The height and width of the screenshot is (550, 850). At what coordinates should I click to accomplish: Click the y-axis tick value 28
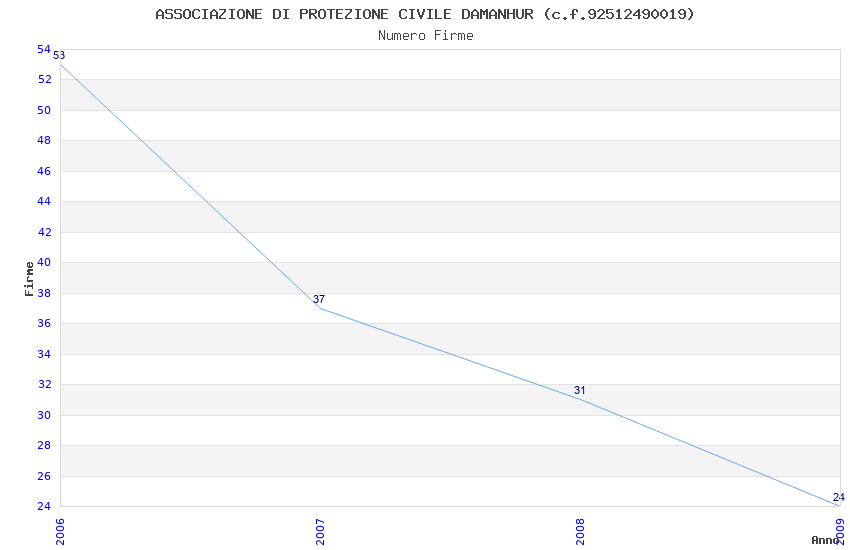tap(44, 445)
